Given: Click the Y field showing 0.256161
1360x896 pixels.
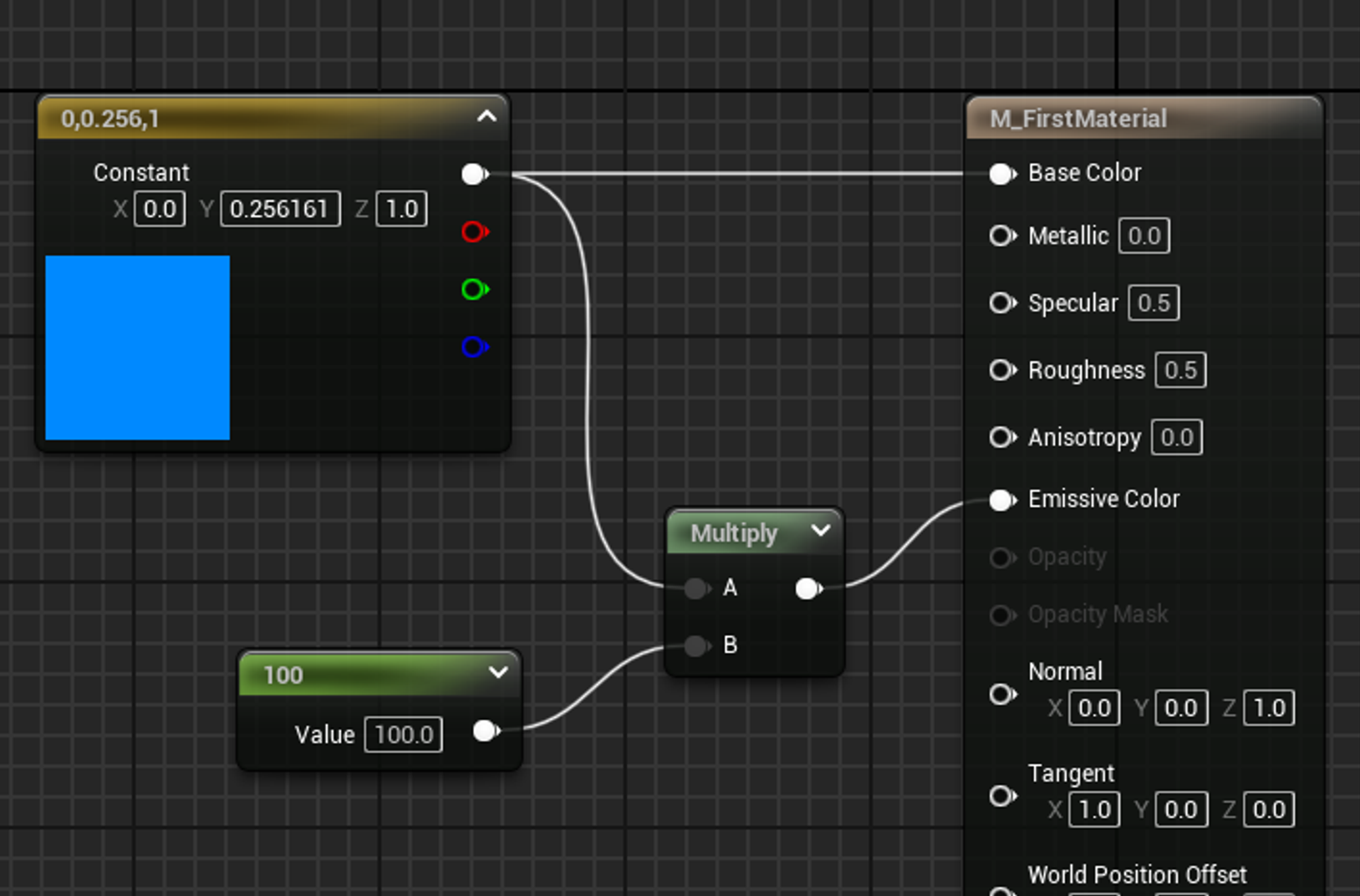Looking at the screenshot, I should [280, 209].
